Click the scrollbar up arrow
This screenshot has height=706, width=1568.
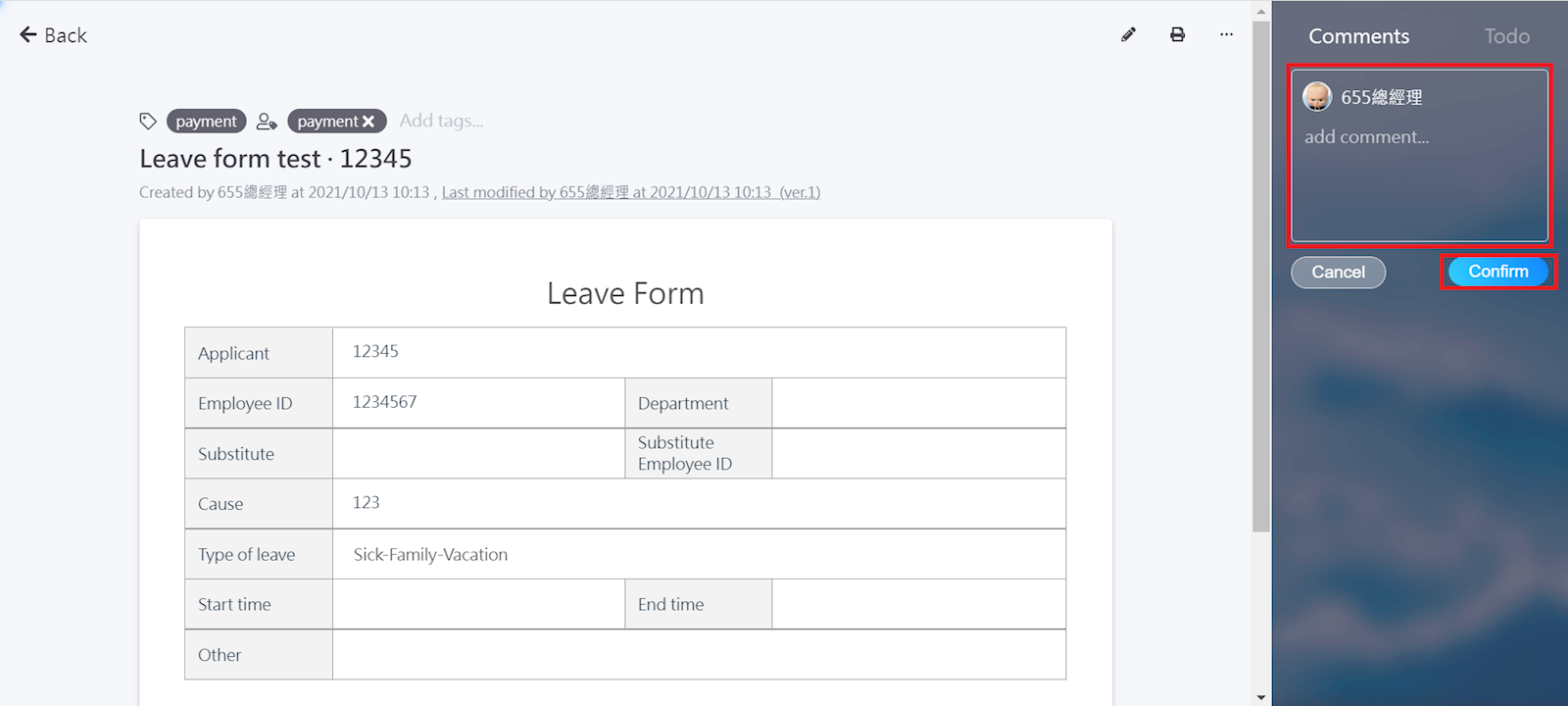[x=1261, y=11]
